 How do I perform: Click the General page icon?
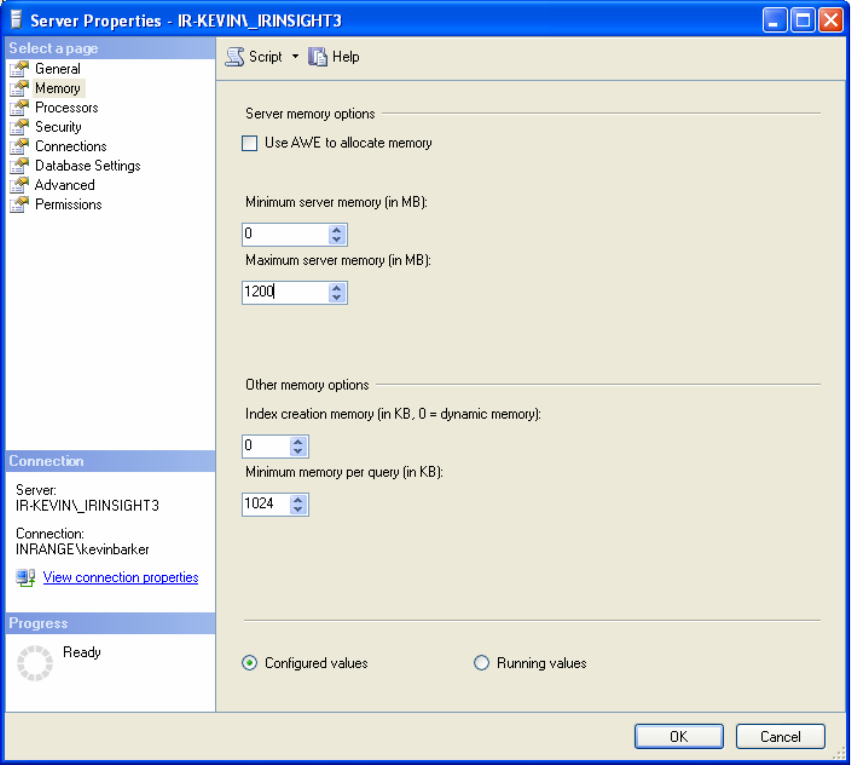pos(19,69)
